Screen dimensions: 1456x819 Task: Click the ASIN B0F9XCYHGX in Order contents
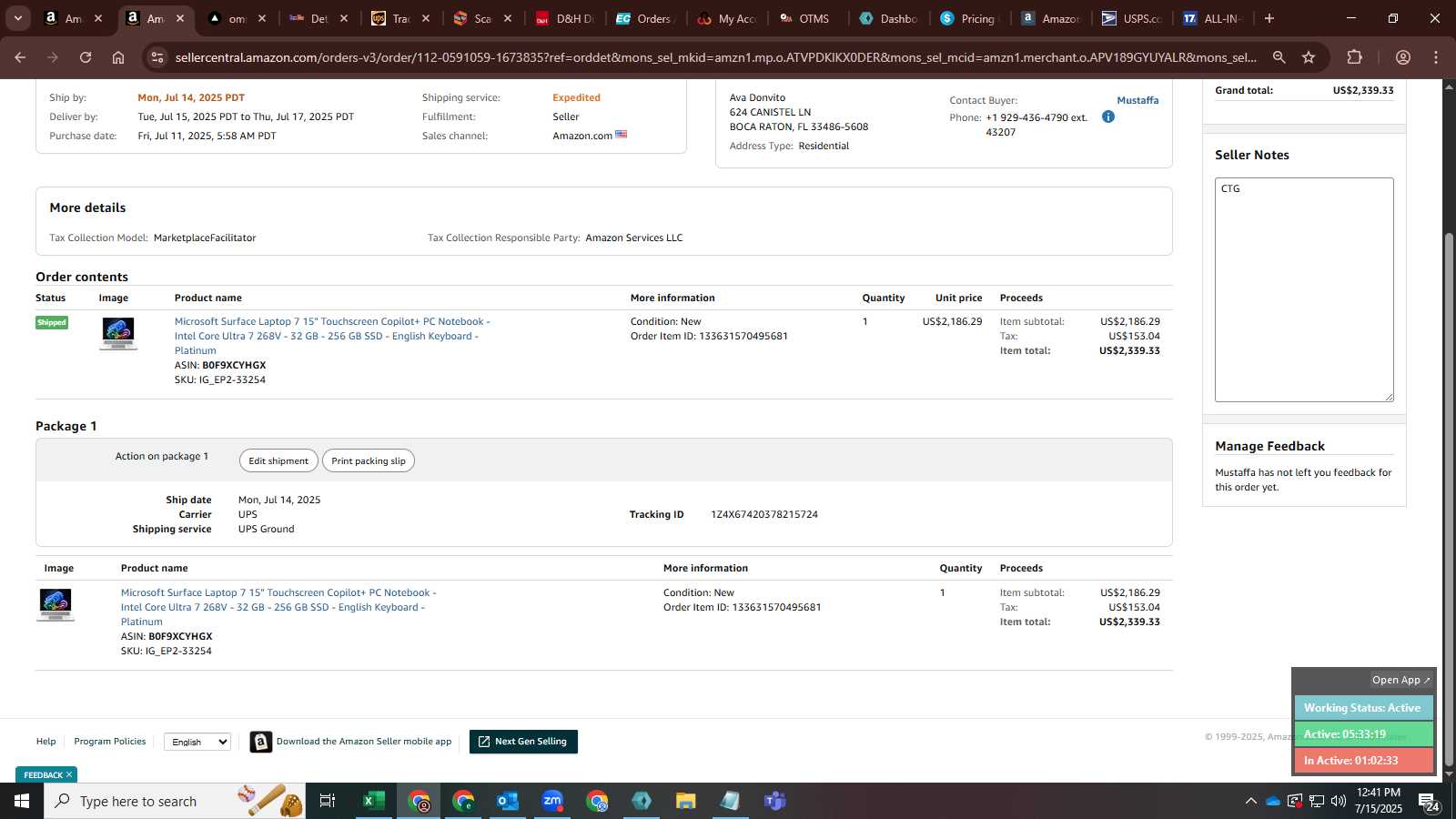coord(234,366)
